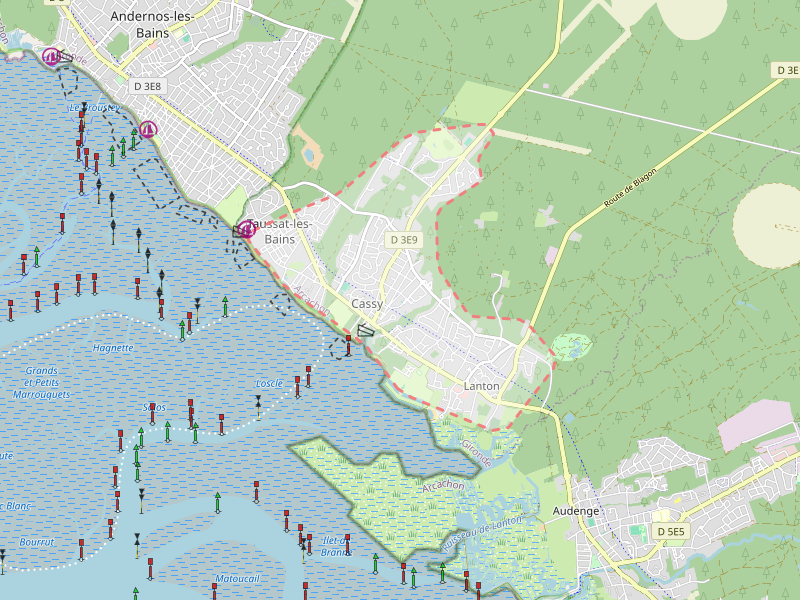Select the D 5E5 road shield
The height and width of the screenshot is (600, 800).
pos(670,531)
